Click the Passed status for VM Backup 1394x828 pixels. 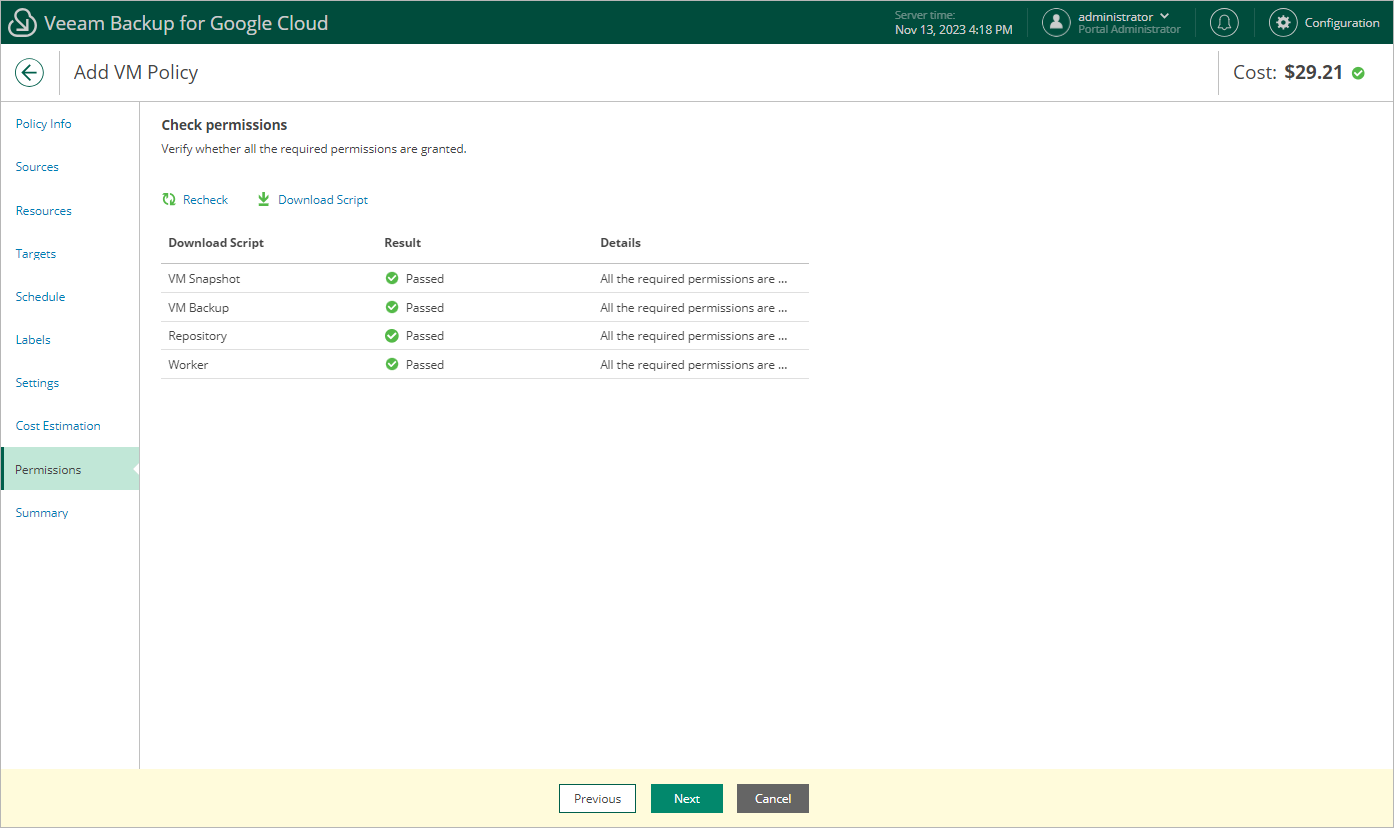tap(425, 308)
